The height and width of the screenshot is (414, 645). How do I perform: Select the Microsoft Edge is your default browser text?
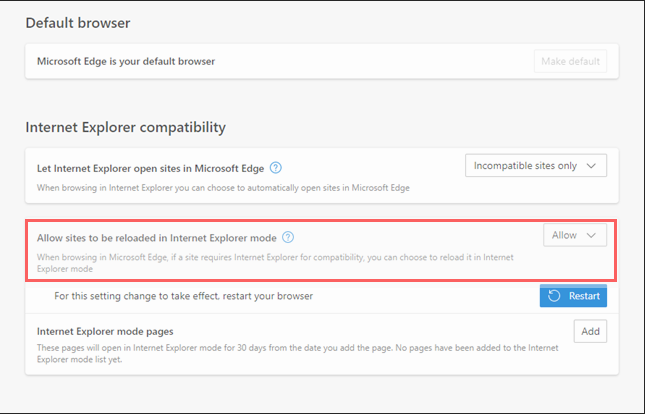126,61
